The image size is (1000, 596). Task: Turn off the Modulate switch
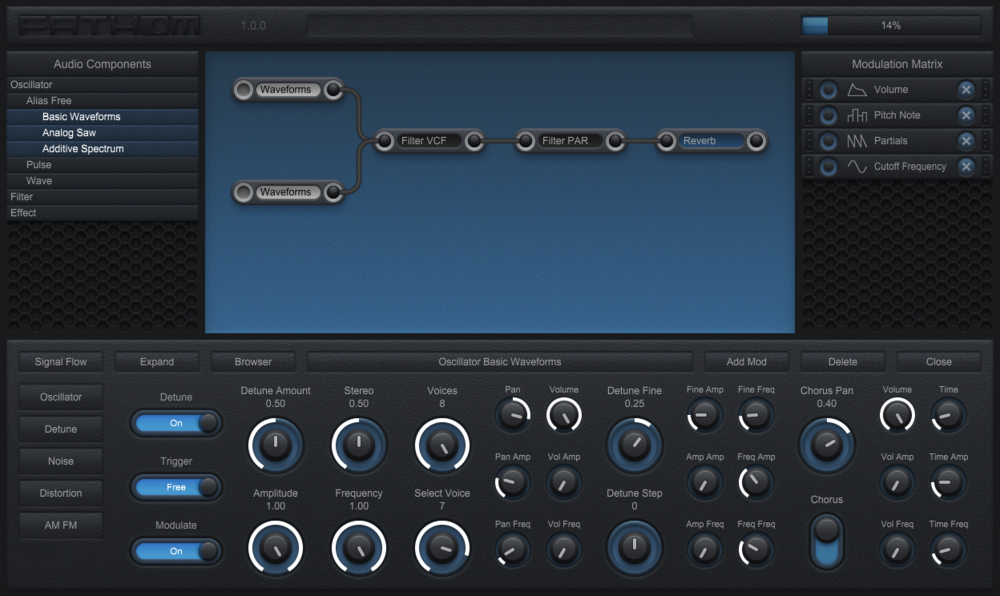pyautogui.click(x=176, y=551)
